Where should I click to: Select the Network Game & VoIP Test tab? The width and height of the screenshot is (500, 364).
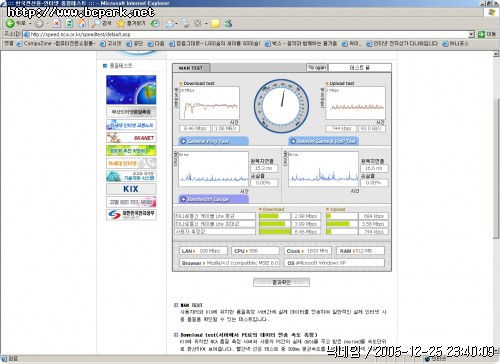[x=323, y=141]
